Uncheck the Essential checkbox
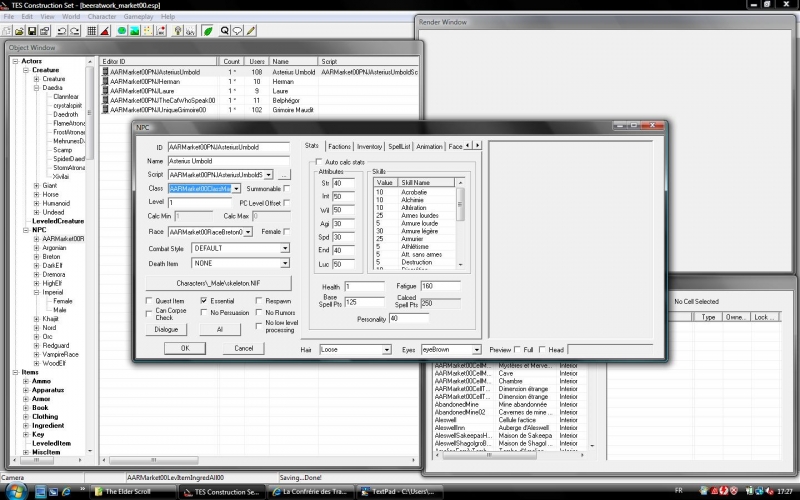This screenshot has width=800, height=500. pyautogui.click(x=204, y=301)
